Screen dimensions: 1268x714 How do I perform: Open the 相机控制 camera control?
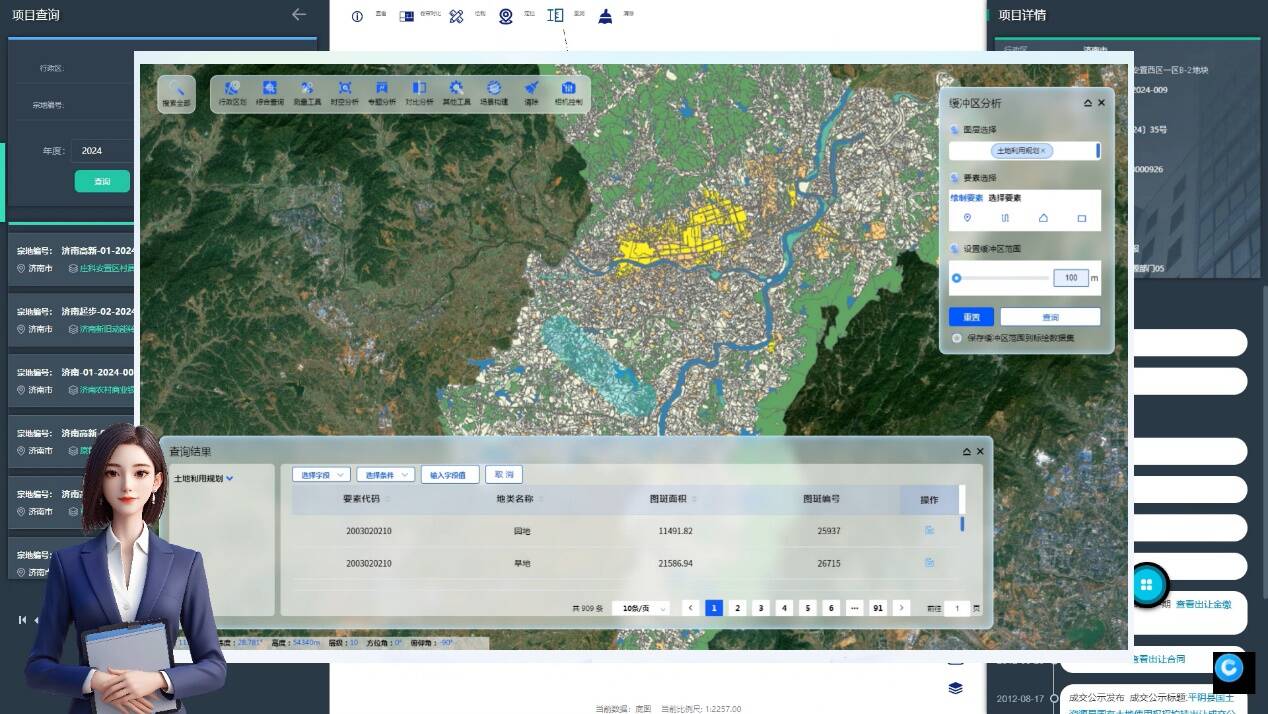568,92
